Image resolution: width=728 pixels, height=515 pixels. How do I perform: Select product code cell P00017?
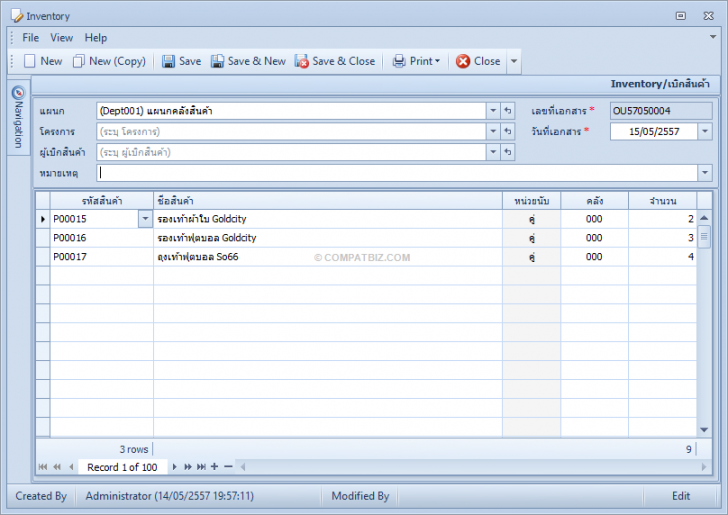tap(102, 257)
